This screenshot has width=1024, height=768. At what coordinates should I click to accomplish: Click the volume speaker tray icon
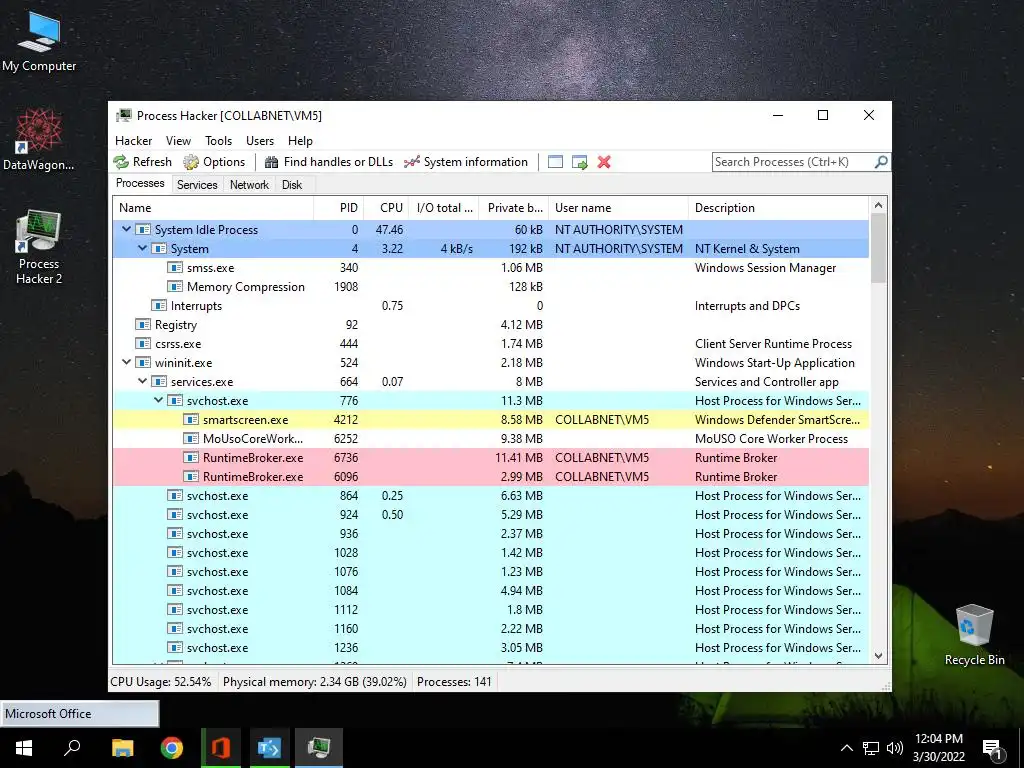point(895,748)
